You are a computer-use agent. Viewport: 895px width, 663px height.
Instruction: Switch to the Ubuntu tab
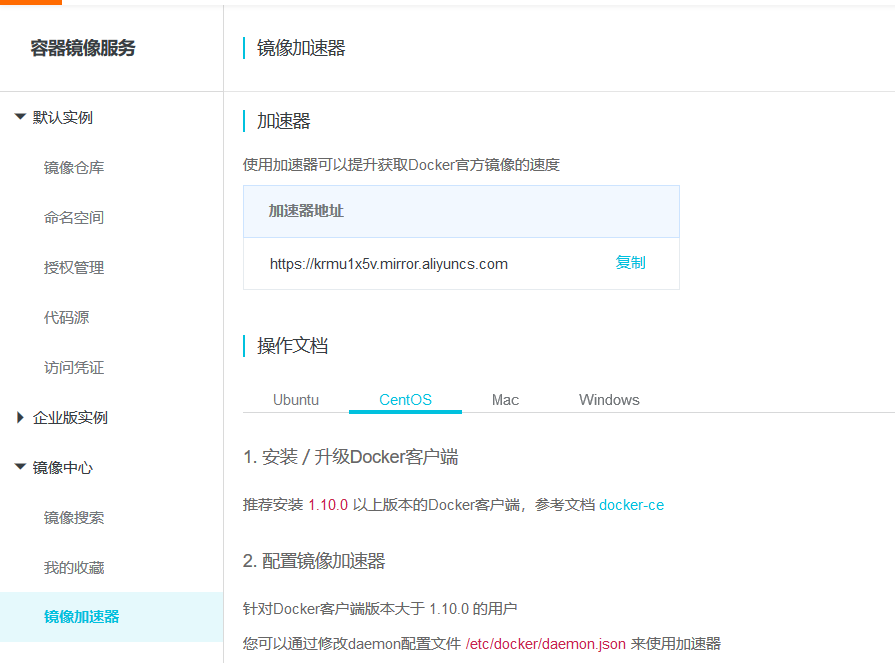click(296, 400)
